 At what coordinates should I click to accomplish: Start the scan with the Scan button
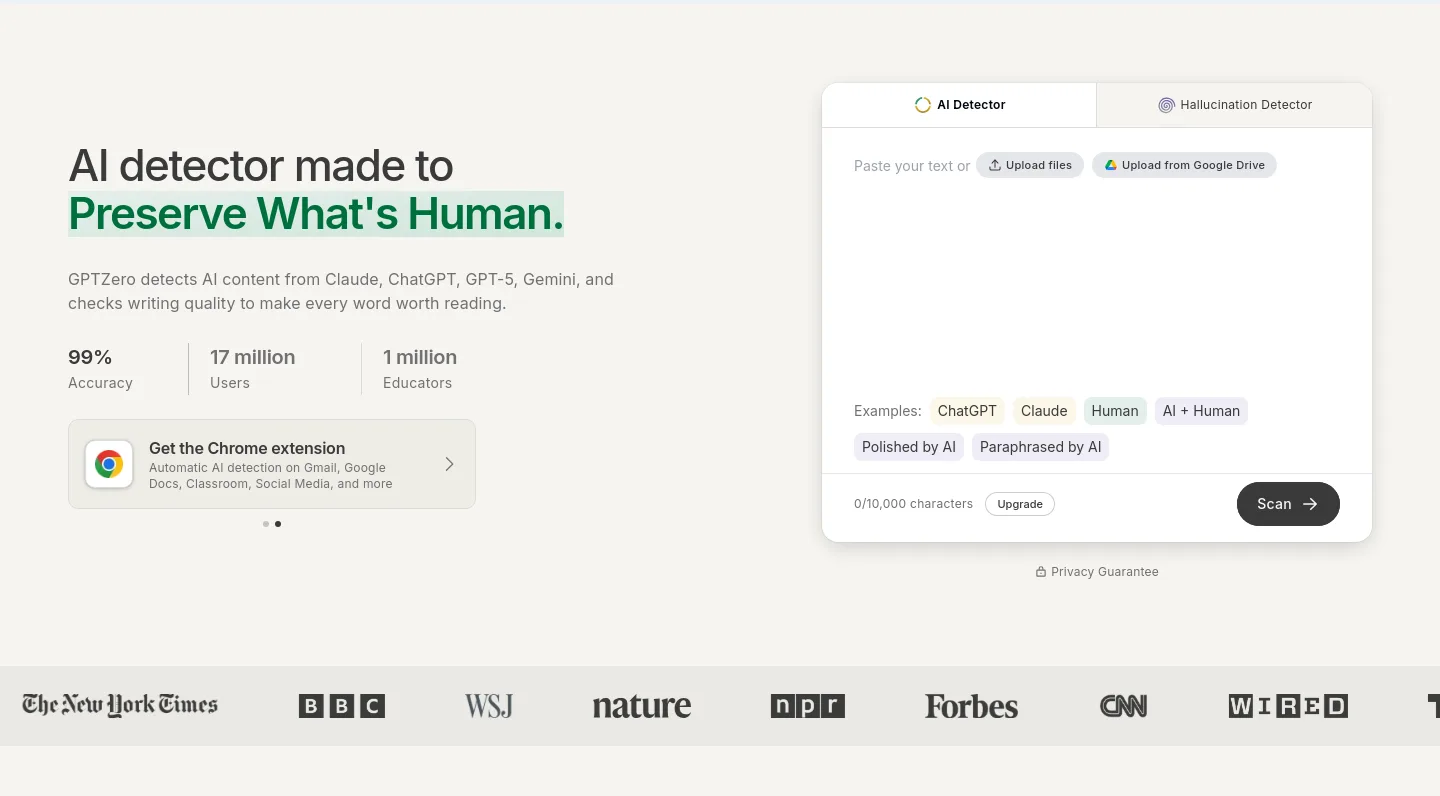(x=1288, y=504)
